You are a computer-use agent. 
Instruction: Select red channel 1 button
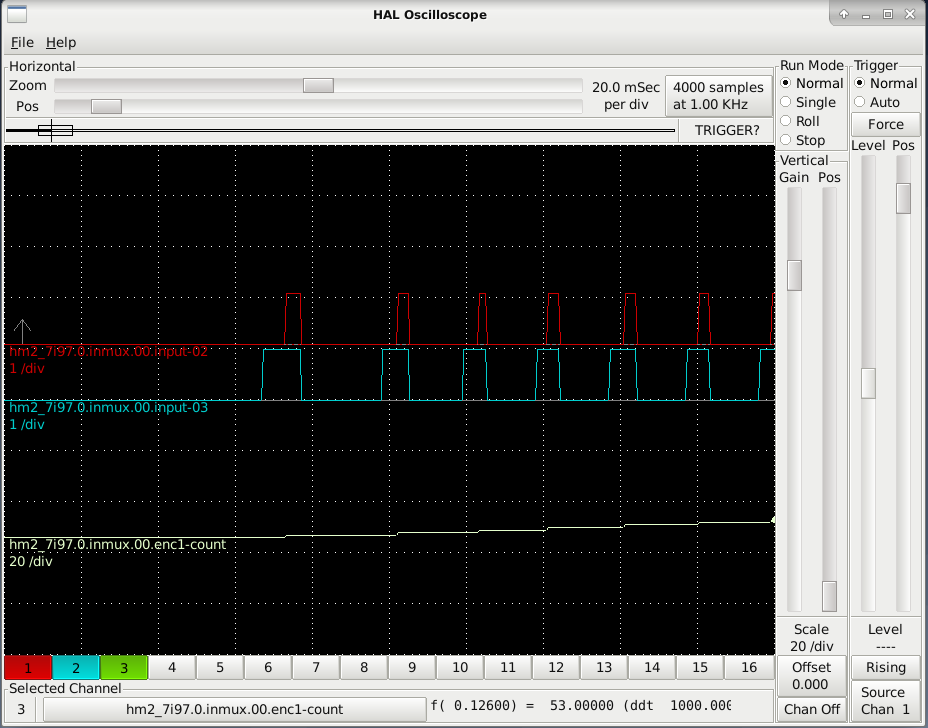click(28, 668)
